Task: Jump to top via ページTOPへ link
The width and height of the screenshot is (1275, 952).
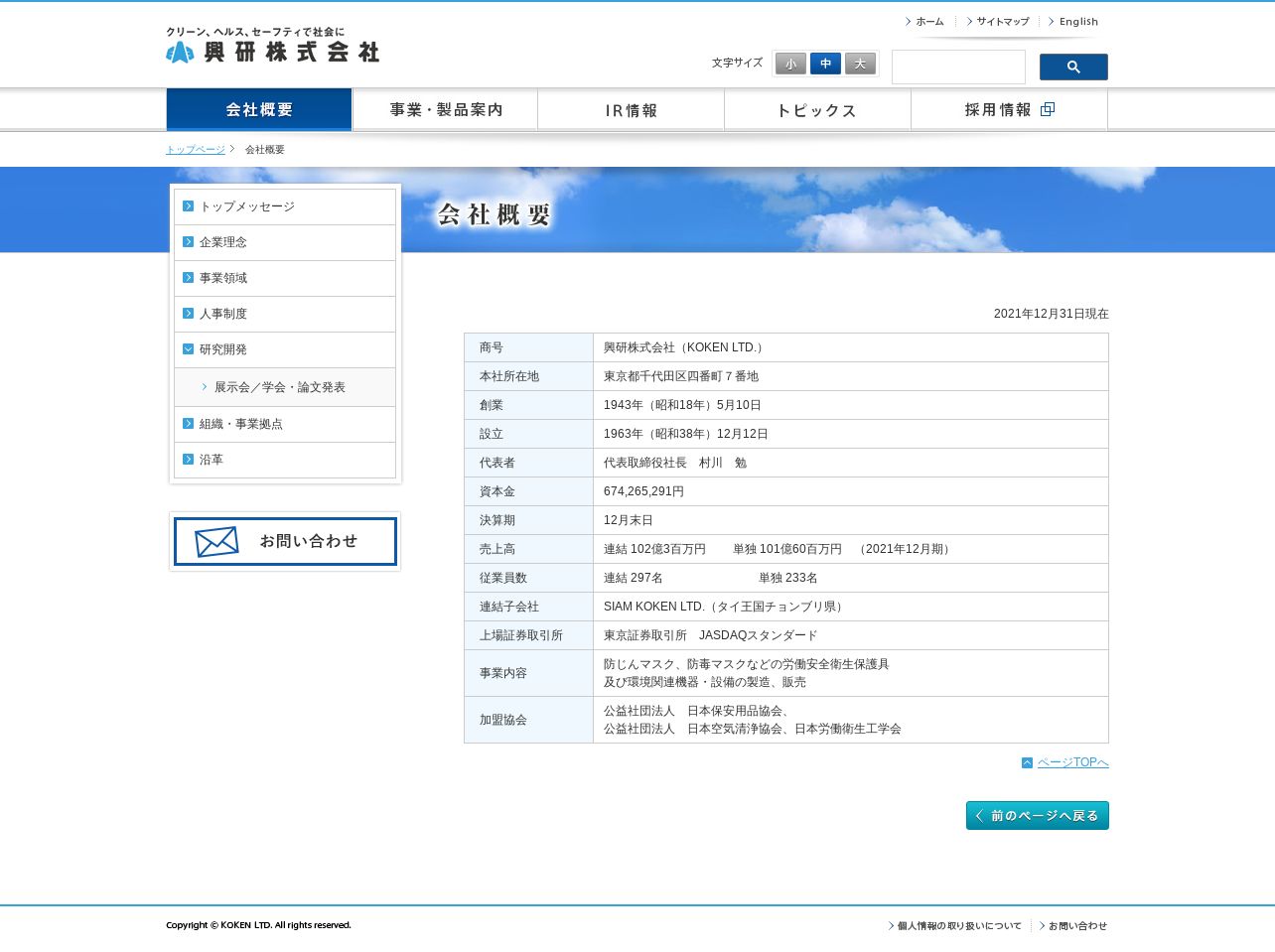Action: (x=1072, y=762)
